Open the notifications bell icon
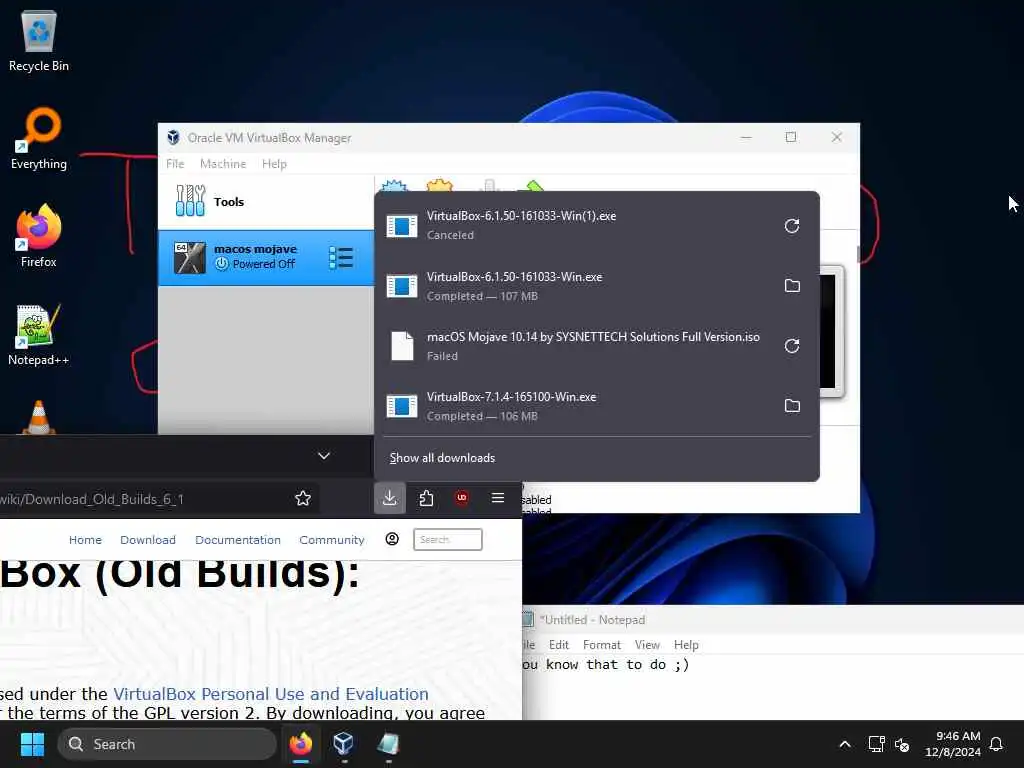 tap(996, 744)
